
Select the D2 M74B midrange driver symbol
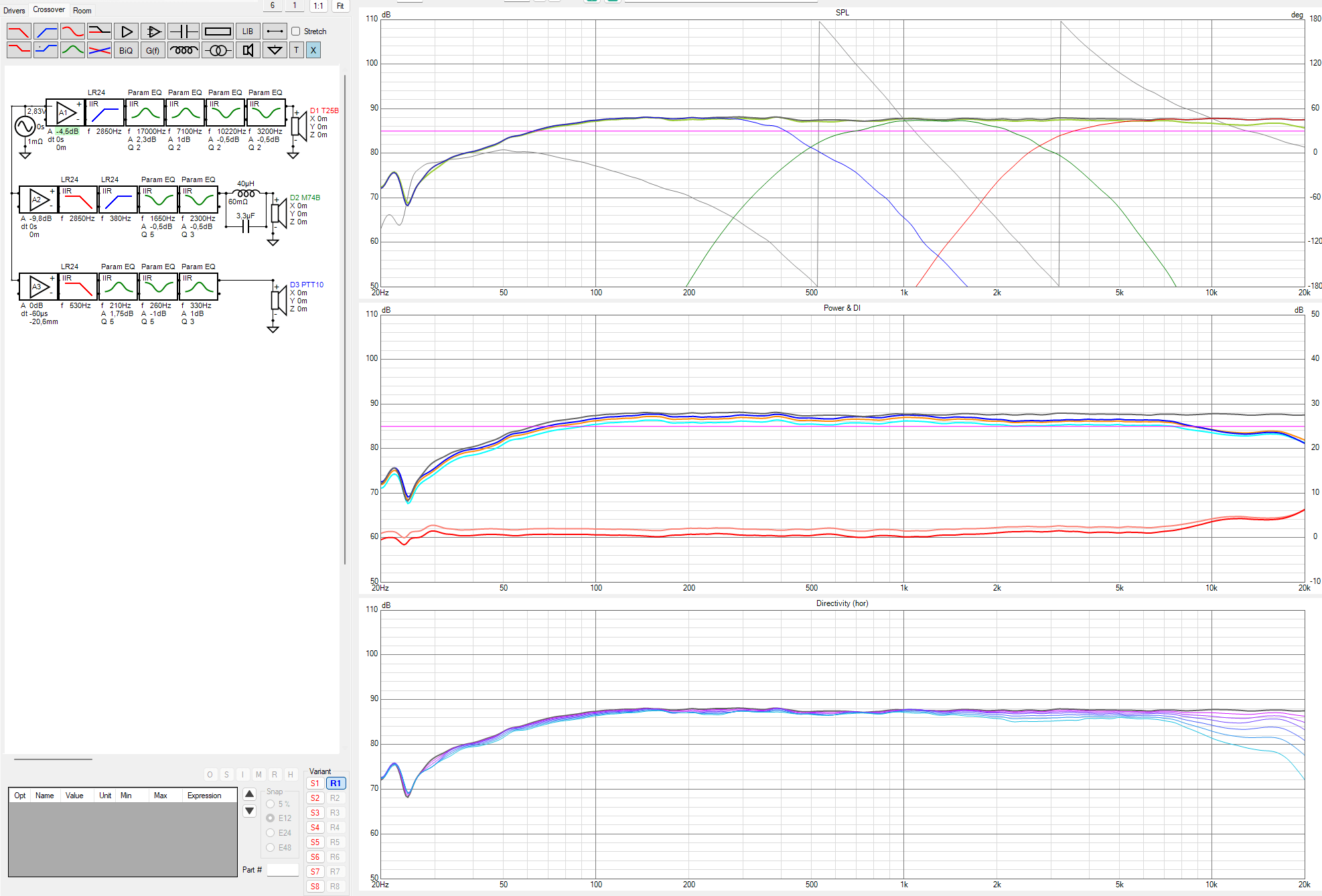pos(279,213)
